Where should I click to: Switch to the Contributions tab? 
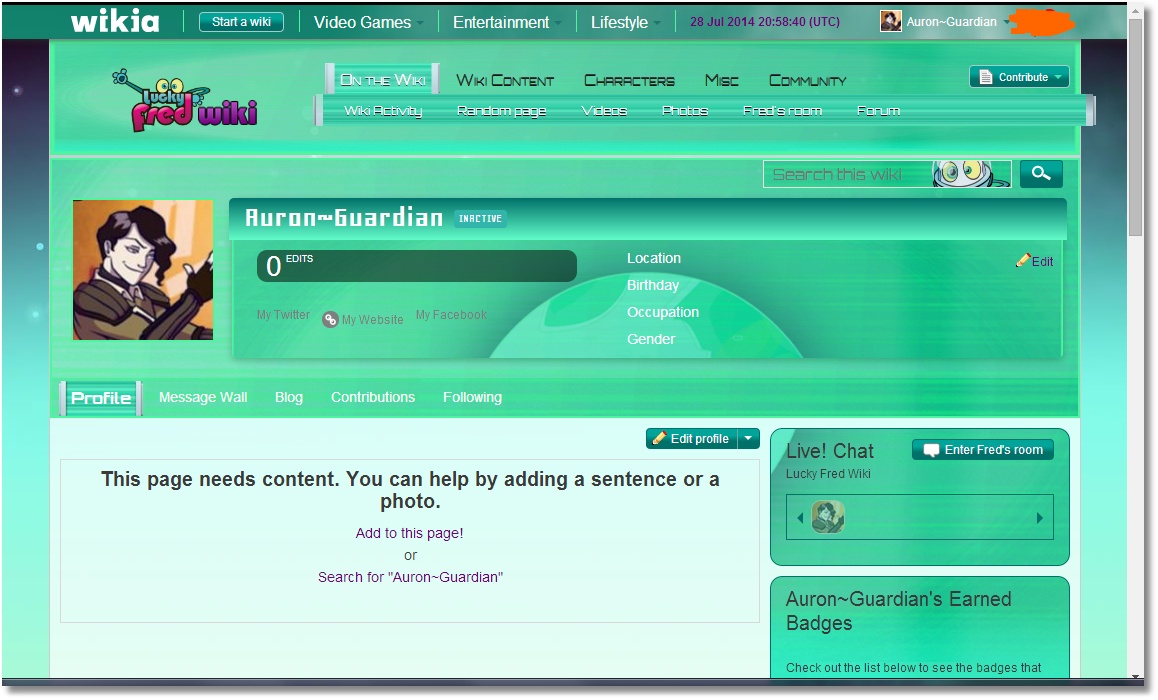(x=373, y=397)
